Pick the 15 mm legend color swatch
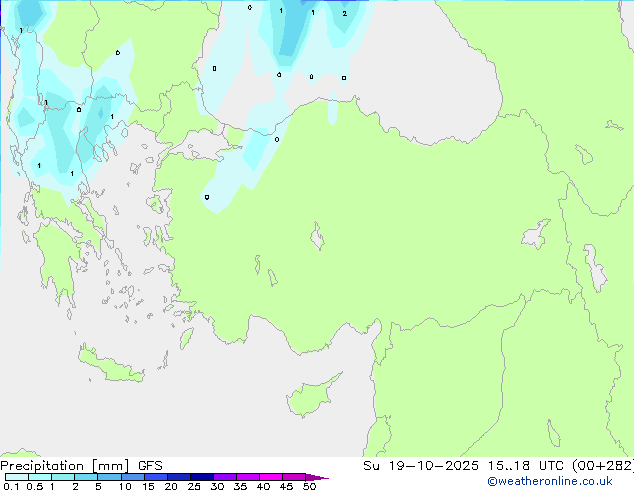Image resolution: width=634 pixels, height=490 pixels. tap(156, 477)
